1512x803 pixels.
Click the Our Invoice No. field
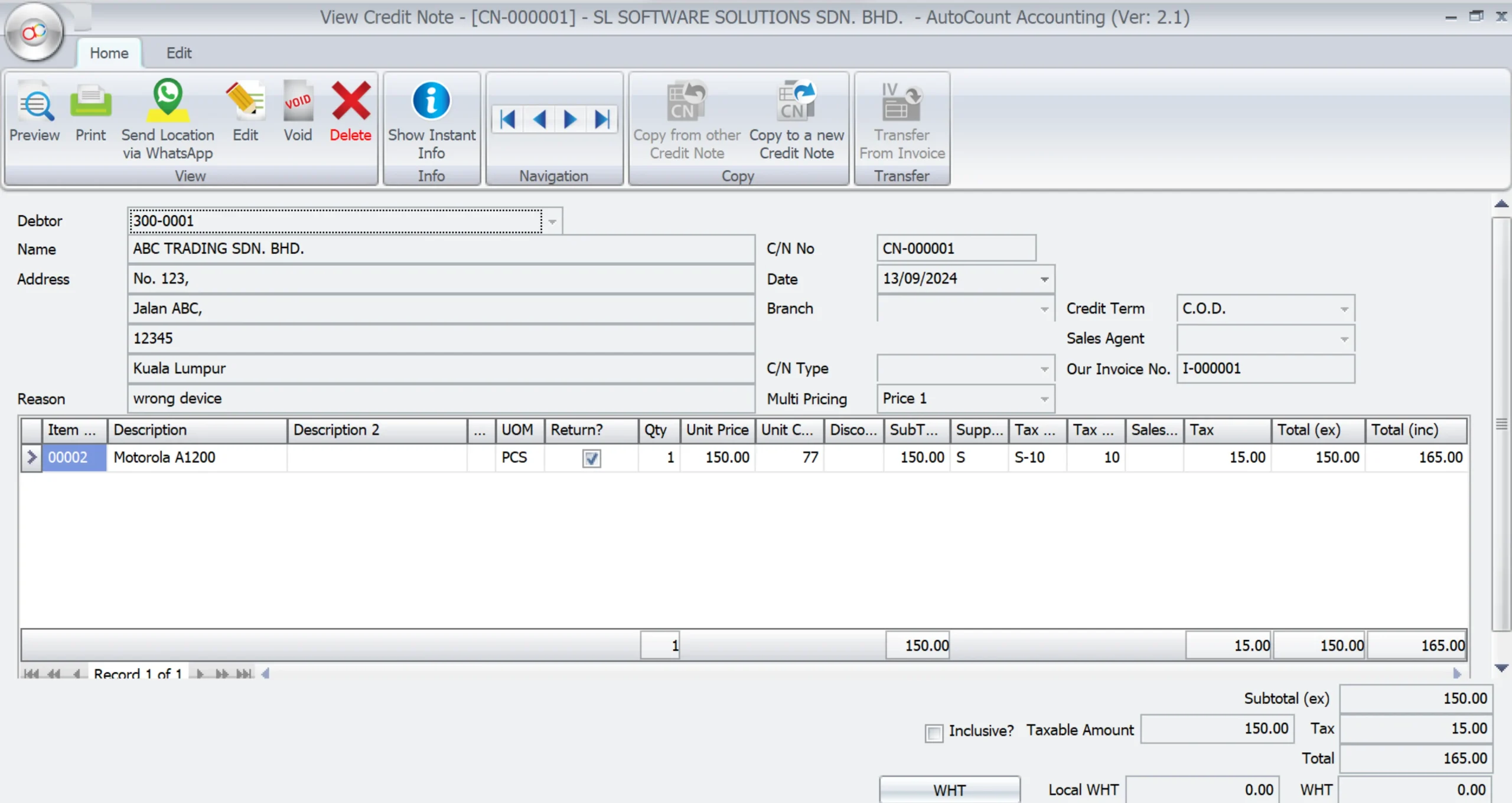[1265, 369]
